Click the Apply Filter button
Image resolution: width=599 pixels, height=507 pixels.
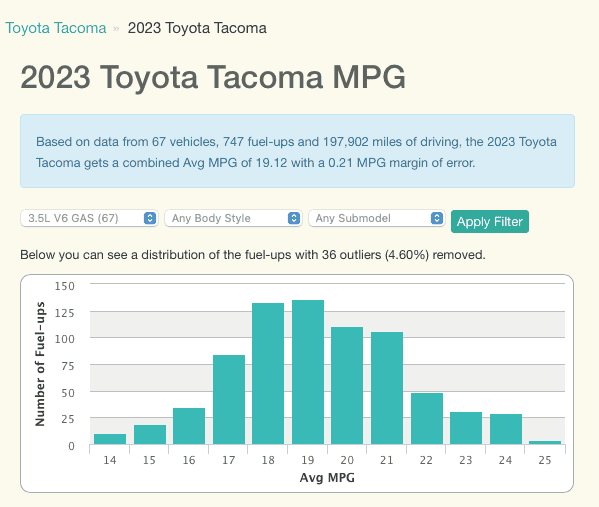click(x=490, y=222)
